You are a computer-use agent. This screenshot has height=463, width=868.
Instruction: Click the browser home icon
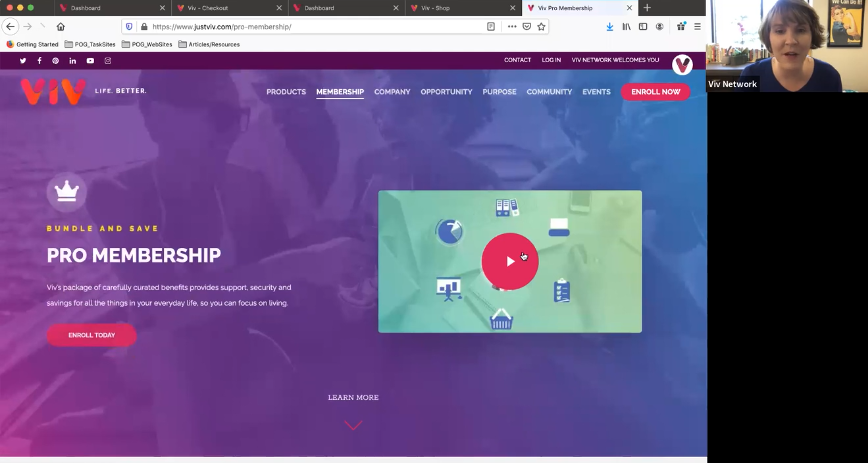pos(61,27)
